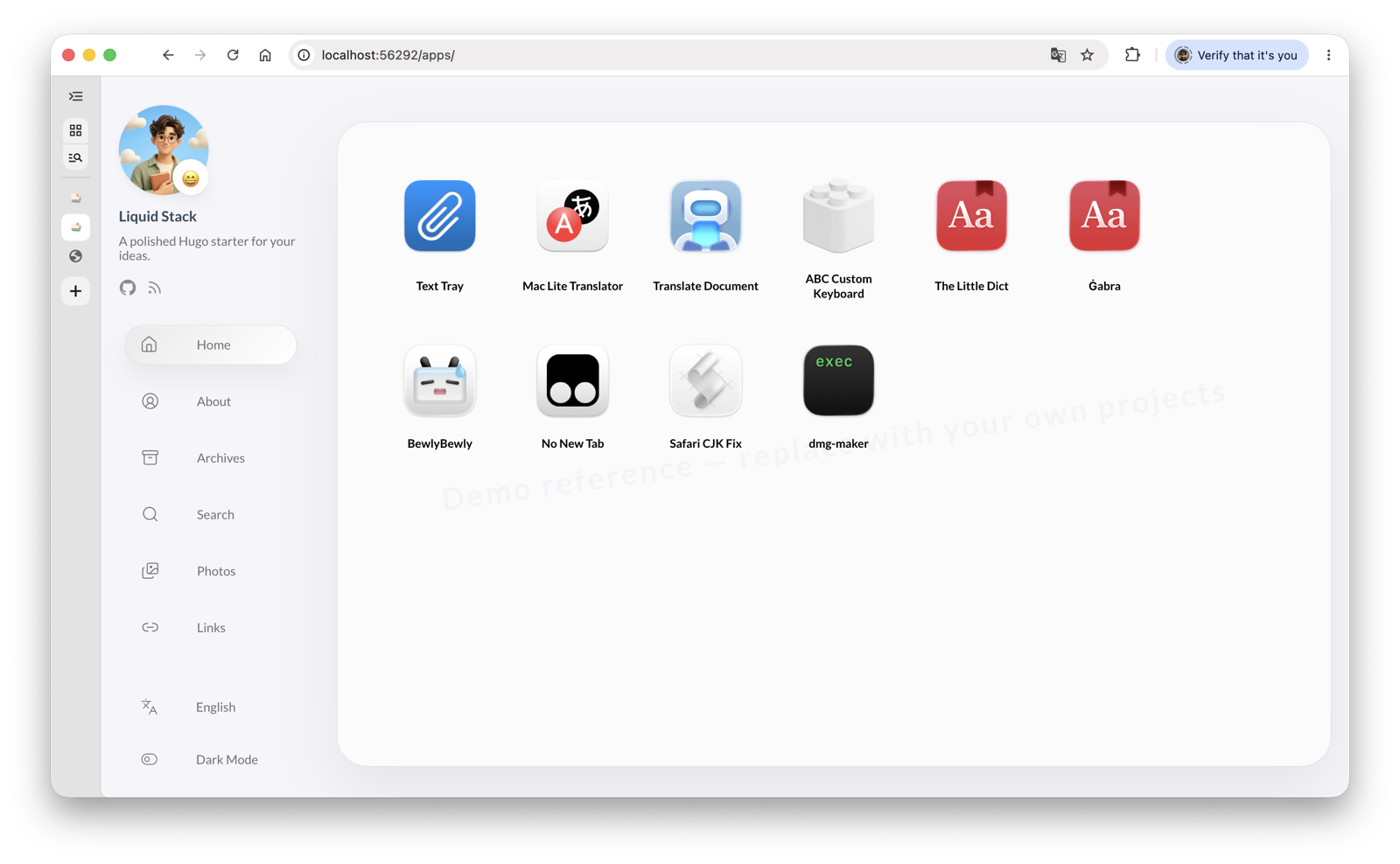Open the Text Tray app
Image resolution: width=1400 pixels, height=864 pixels.
439,216
